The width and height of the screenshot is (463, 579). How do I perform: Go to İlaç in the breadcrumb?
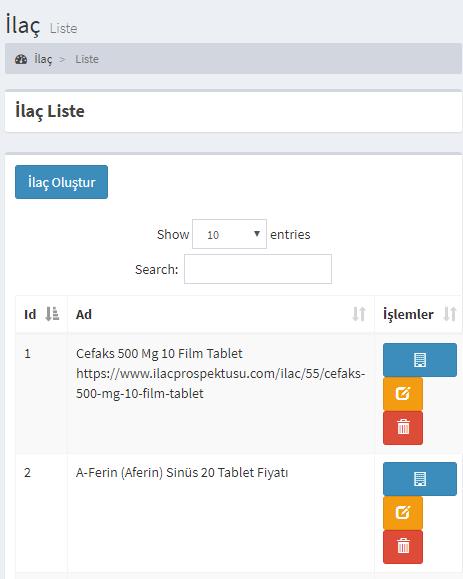(43, 59)
